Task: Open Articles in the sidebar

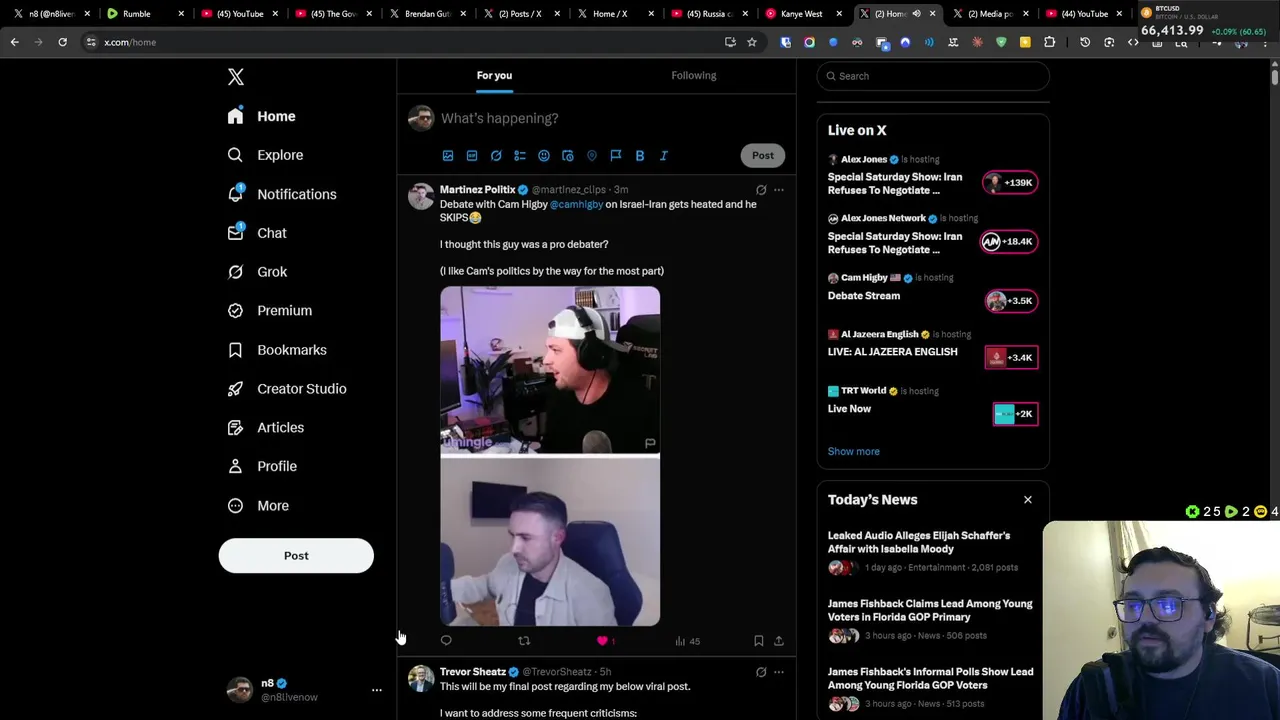Action: [266, 428]
